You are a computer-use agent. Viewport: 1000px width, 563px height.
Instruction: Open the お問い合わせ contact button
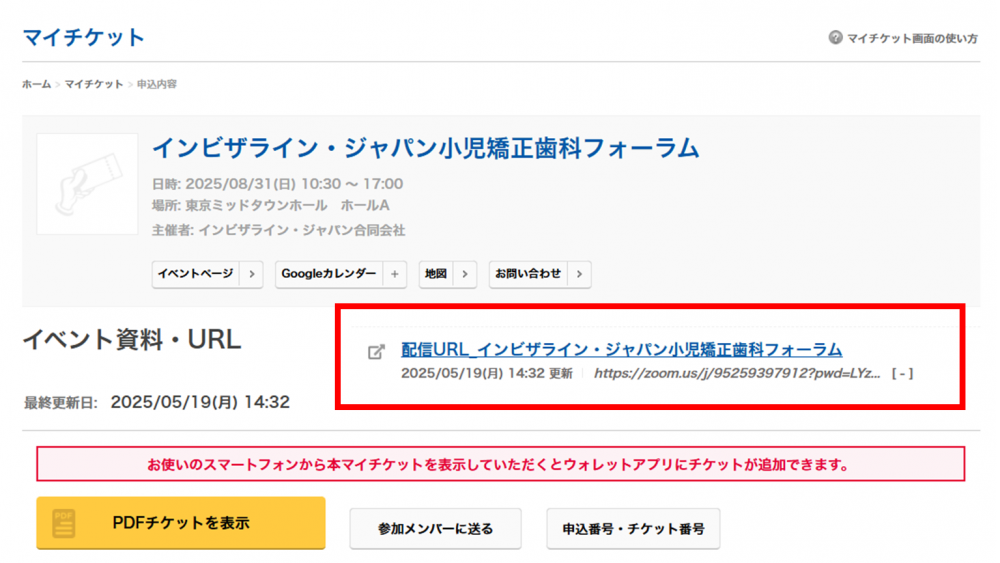click(x=528, y=274)
